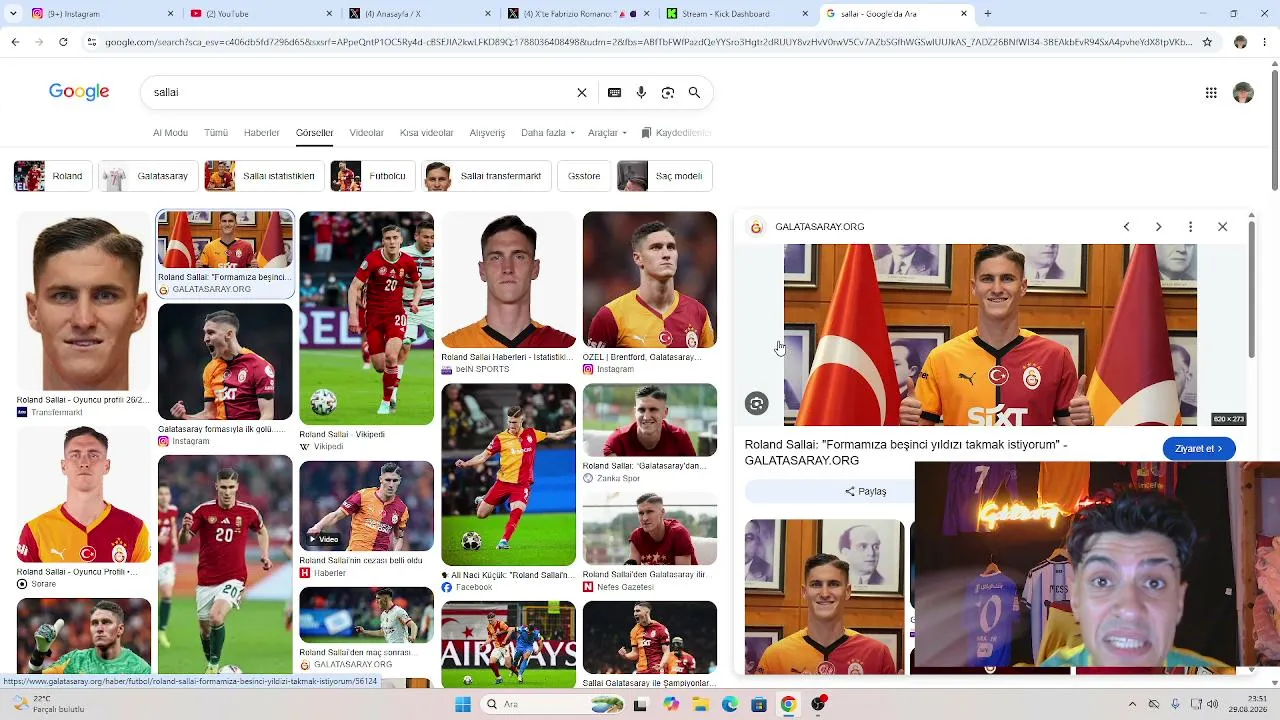Open a new browser tab
This screenshot has width=1280, height=720.
(x=988, y=14)
